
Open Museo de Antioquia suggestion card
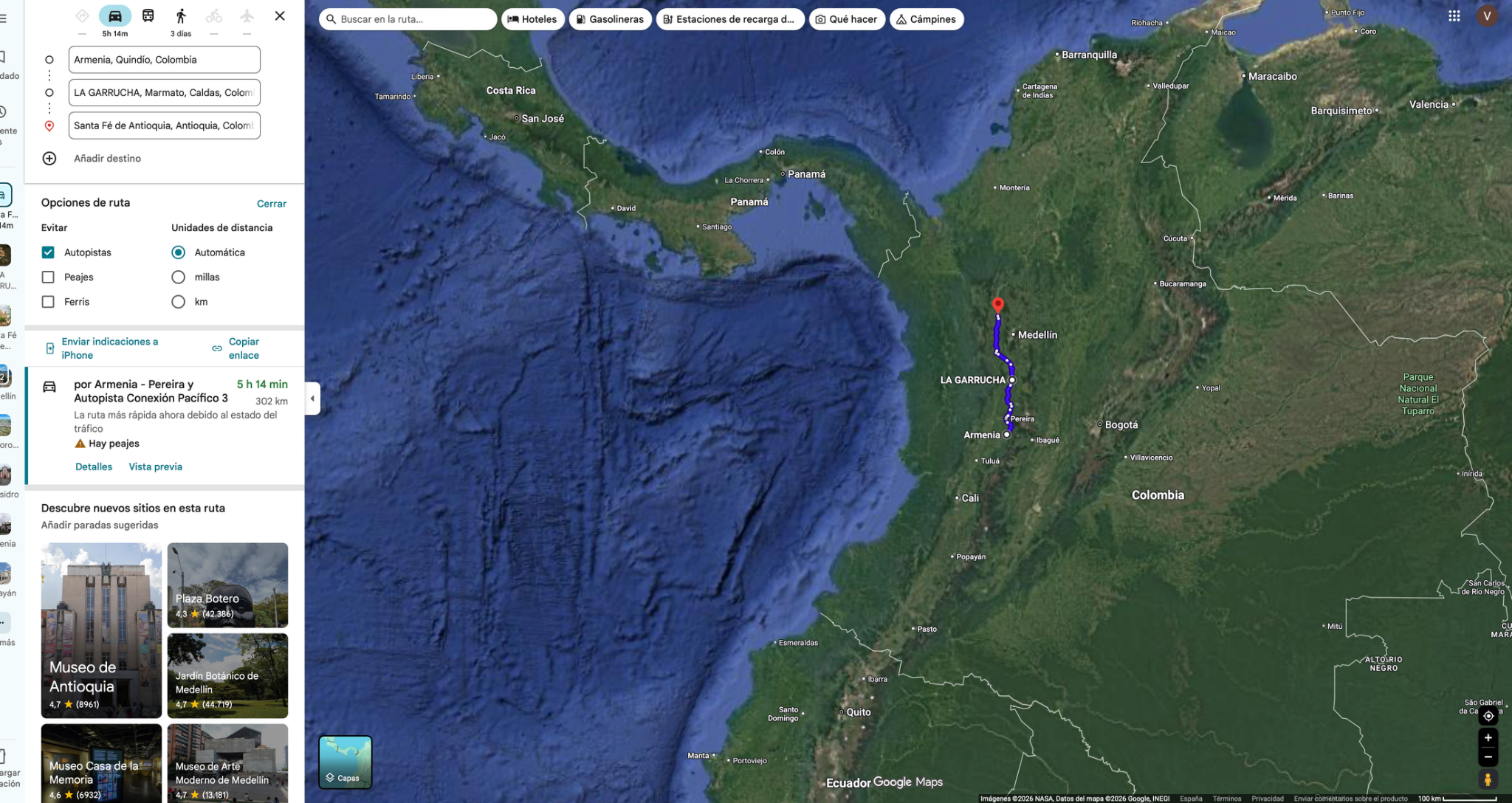[101, 630]
